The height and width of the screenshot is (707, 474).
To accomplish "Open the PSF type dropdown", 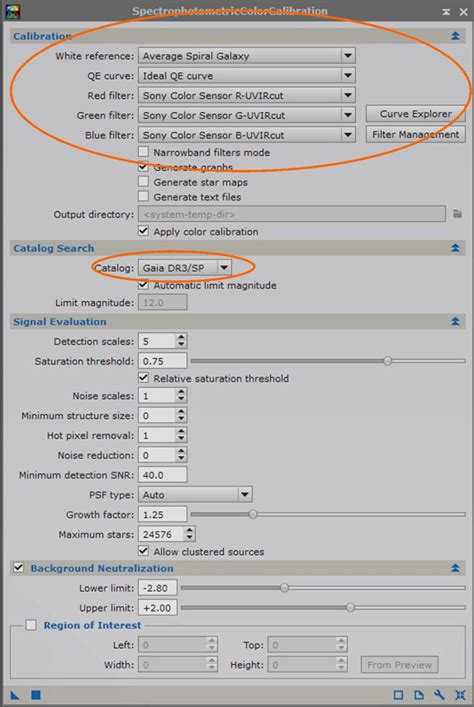I will click(x=195, y=495).
